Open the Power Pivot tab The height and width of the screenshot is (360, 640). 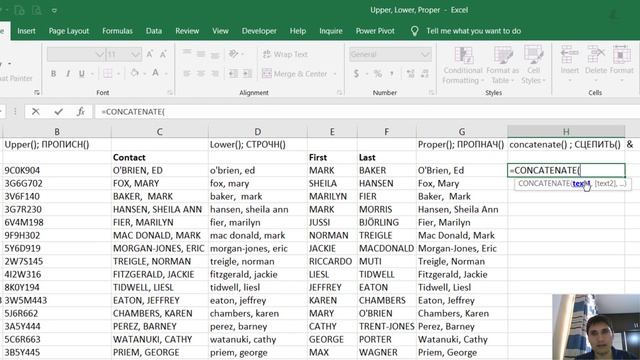(x=375, y=31)
